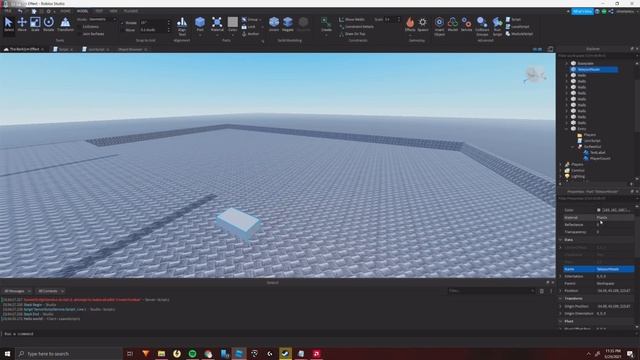
Task: Click the Output filter input field
Action: click(x=491, y=291)
